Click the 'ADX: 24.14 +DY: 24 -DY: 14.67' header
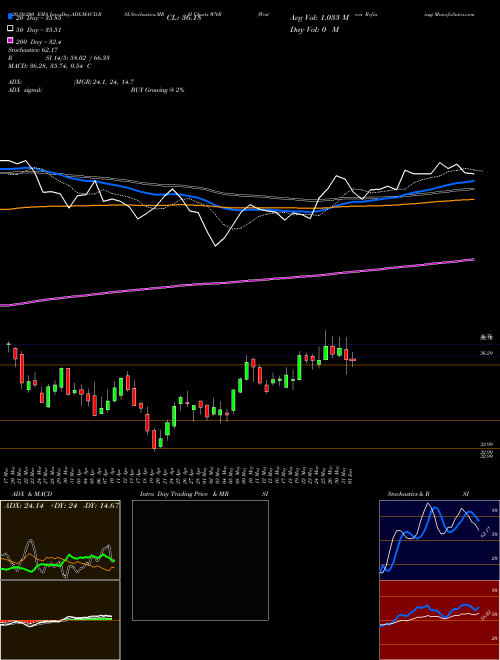 (x=61, y=505)
